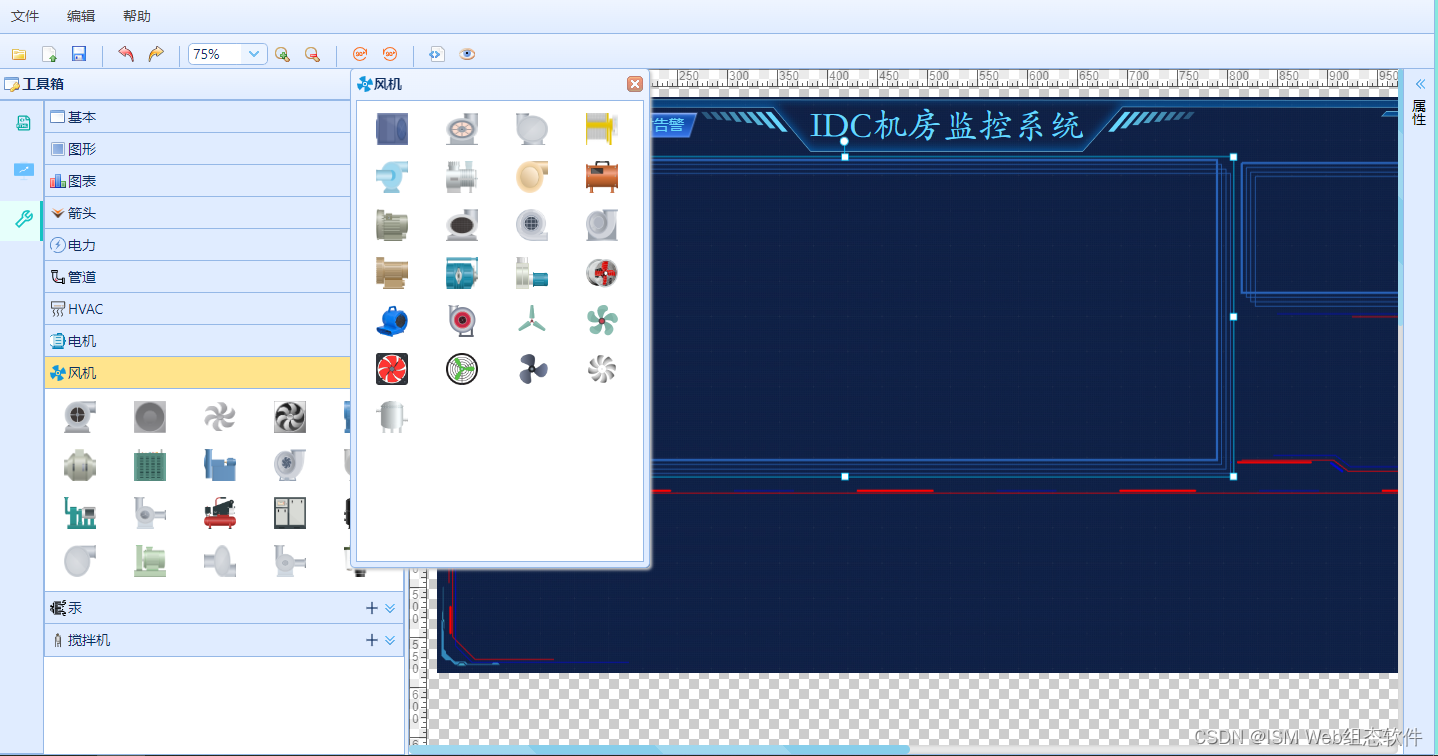
Task: Click the second rotate 90° icon
Action: point(390,54)
